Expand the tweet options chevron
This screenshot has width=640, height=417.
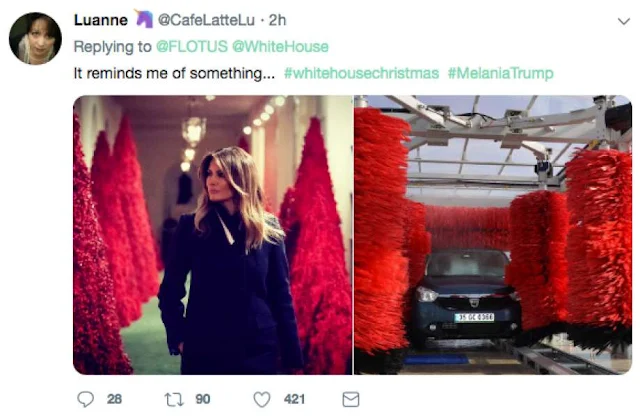[624, 21]
